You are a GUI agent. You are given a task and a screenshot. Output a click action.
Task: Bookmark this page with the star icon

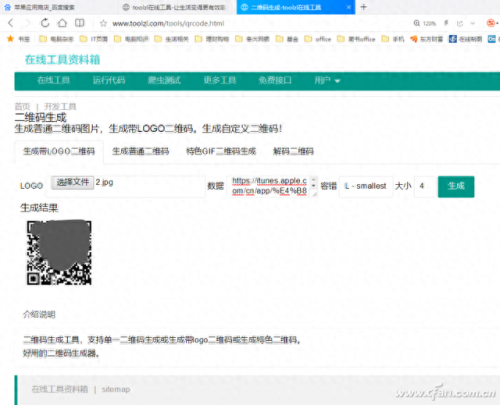[x=103, y=23]
